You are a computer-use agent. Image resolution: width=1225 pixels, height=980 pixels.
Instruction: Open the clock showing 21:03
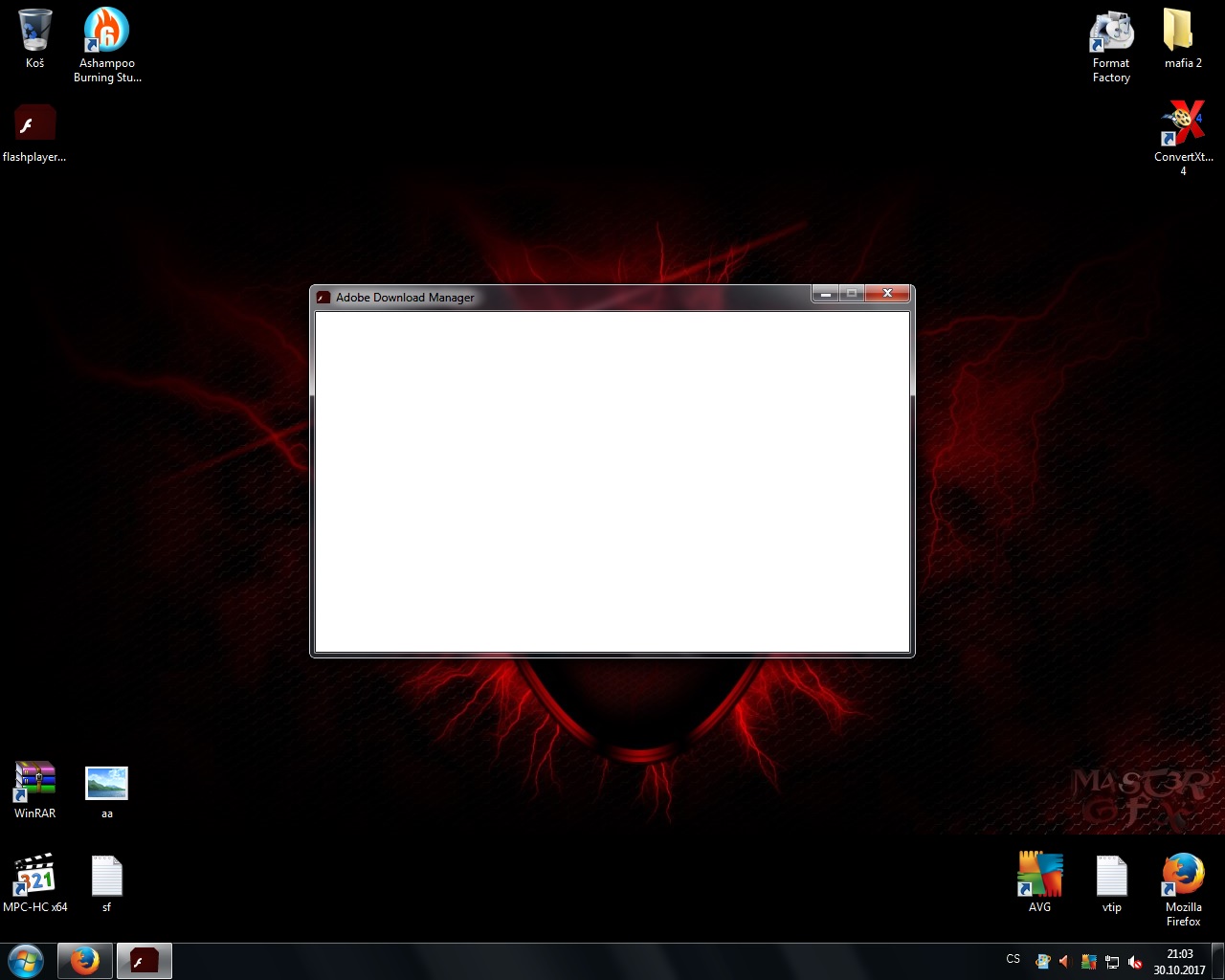[x=1179, y=962]
